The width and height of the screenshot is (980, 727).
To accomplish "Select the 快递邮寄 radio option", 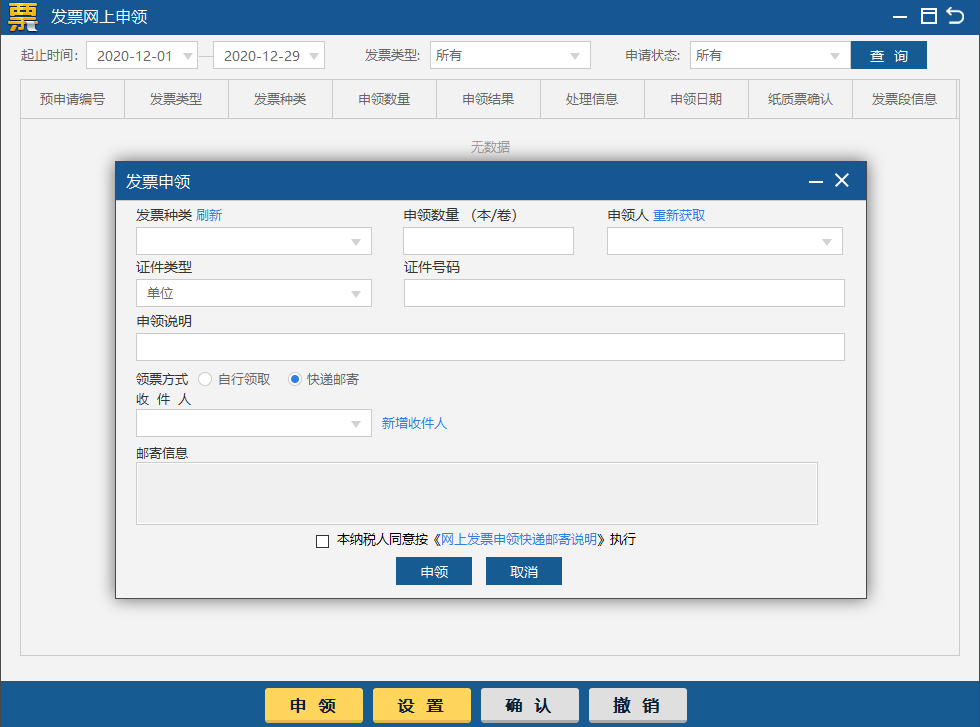I will coord(295,379).
